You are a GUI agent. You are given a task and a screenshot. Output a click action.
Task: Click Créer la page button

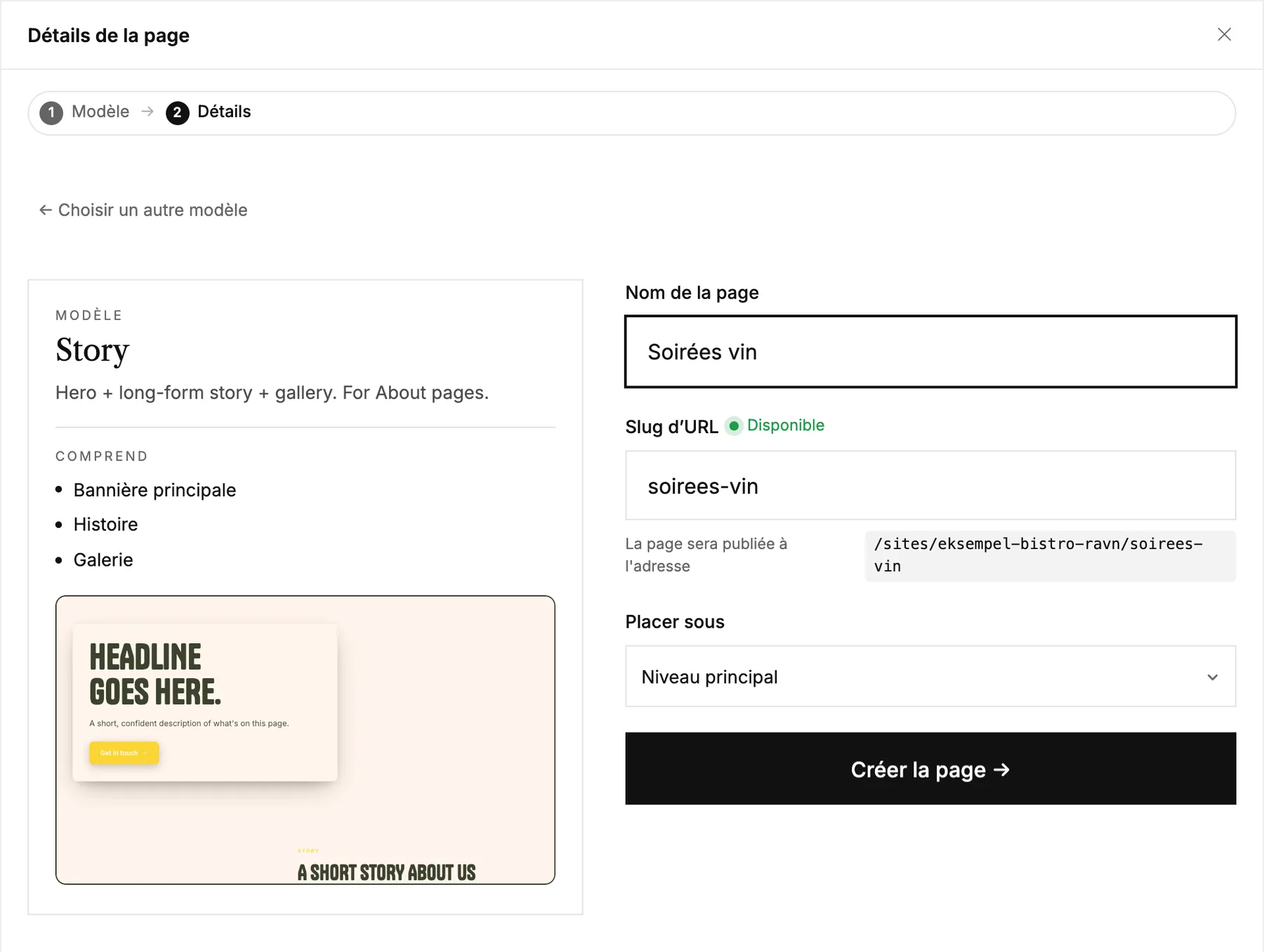click(930, 769)
